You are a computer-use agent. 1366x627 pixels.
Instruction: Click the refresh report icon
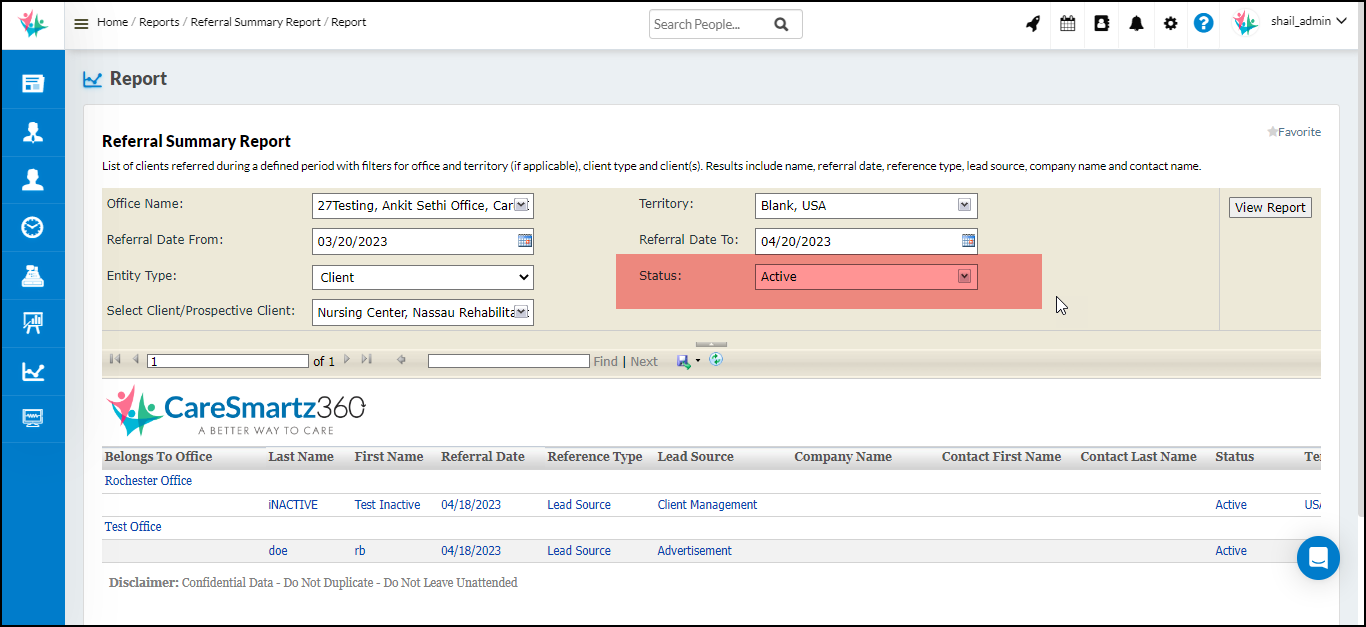tap(716, 360)
